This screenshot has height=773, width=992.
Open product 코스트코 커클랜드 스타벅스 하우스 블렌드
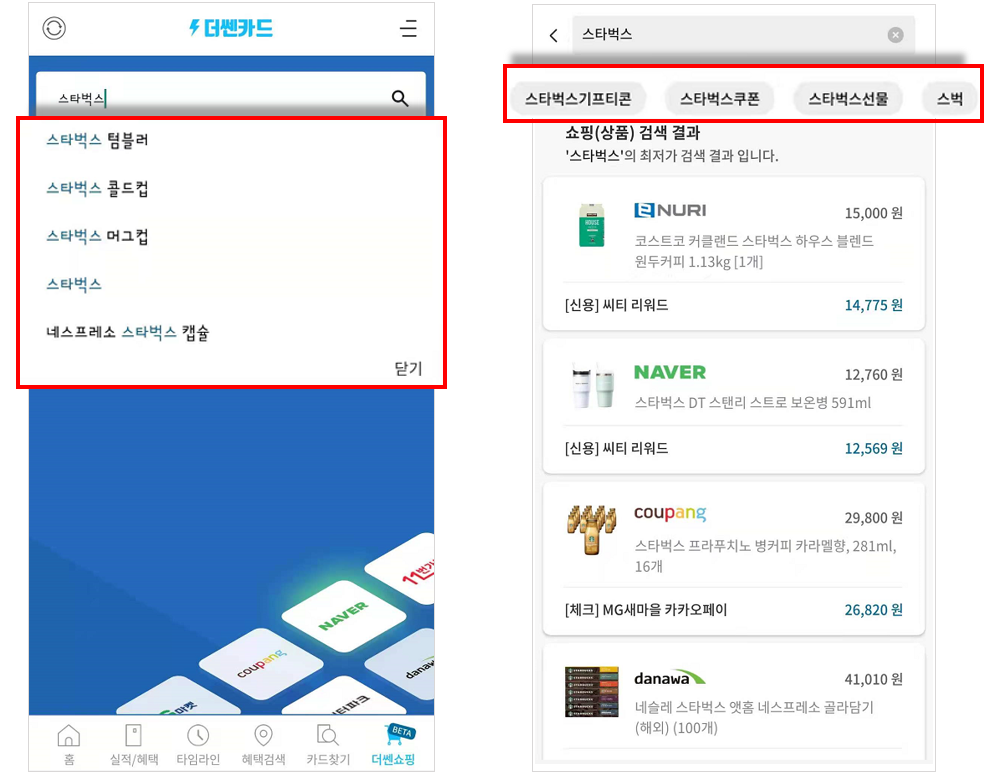coord(754,251)
